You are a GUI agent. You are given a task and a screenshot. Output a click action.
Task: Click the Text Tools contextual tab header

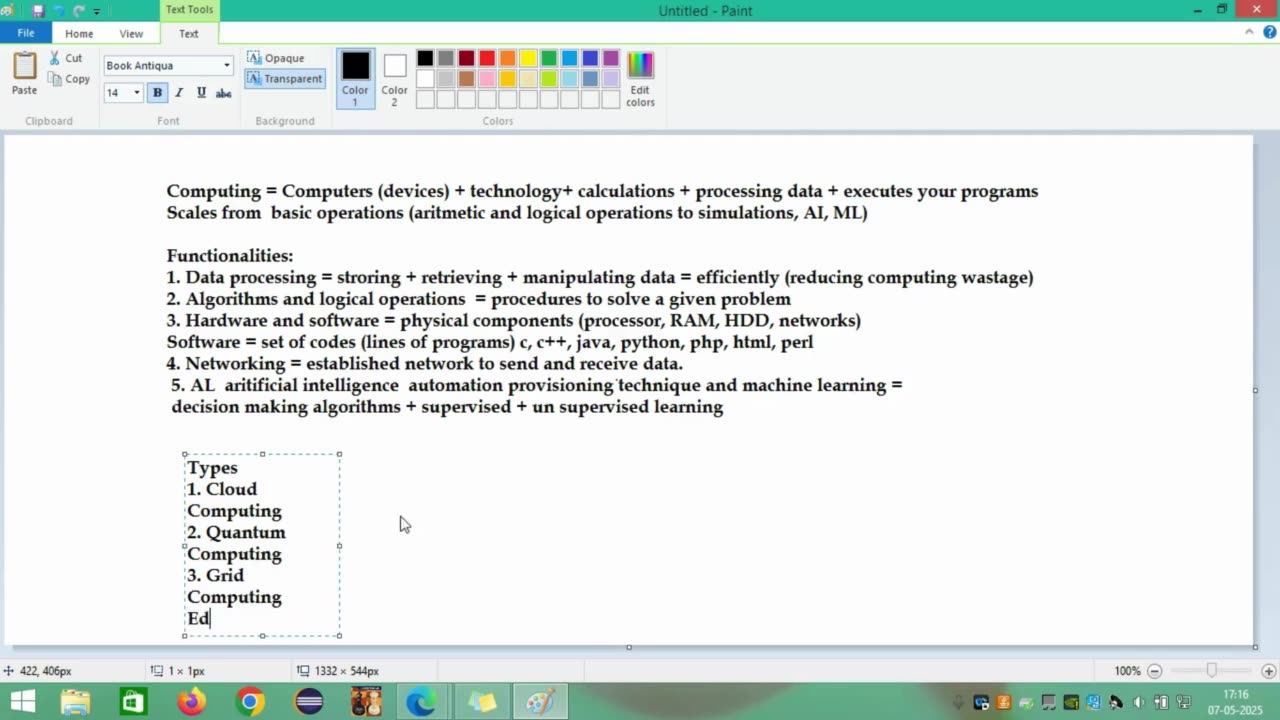click(189, 10)
